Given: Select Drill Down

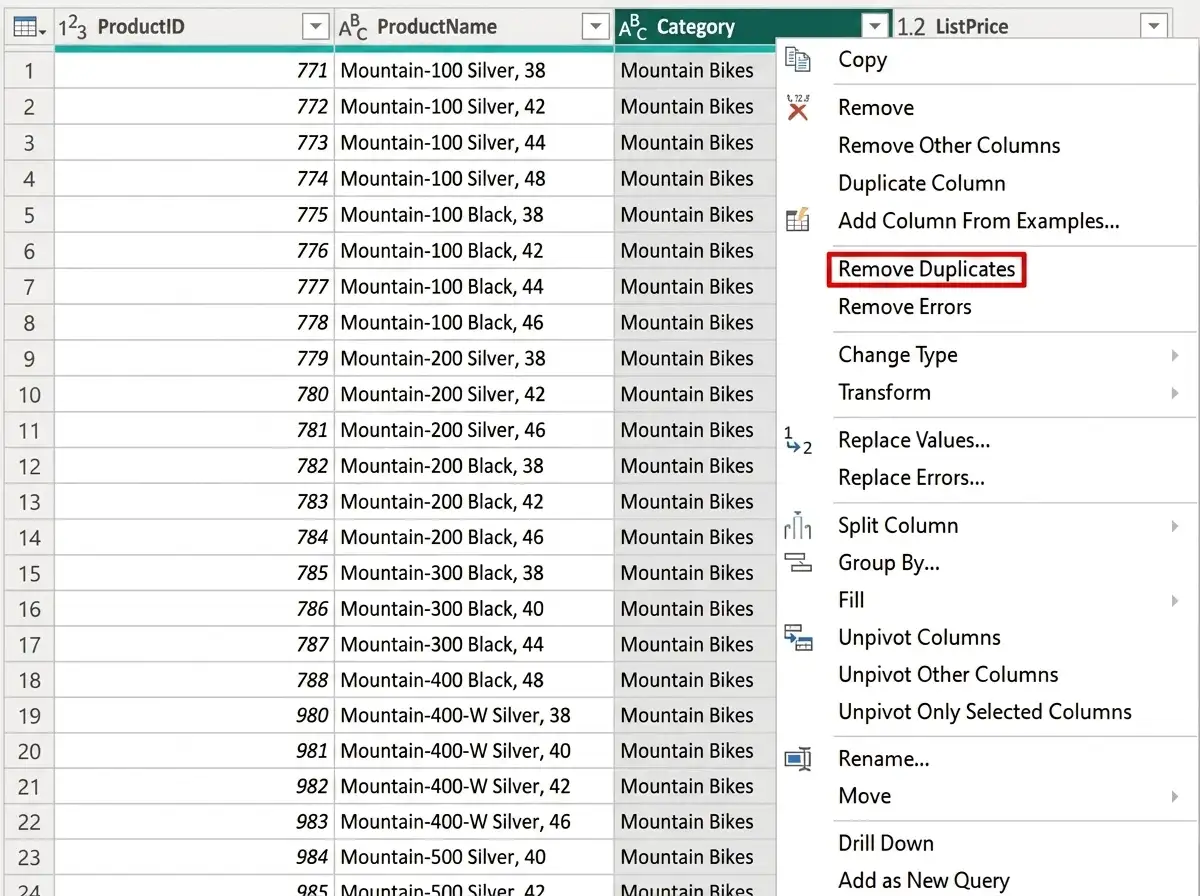Looking at the screenshot, I should click(x=886, y=844).
